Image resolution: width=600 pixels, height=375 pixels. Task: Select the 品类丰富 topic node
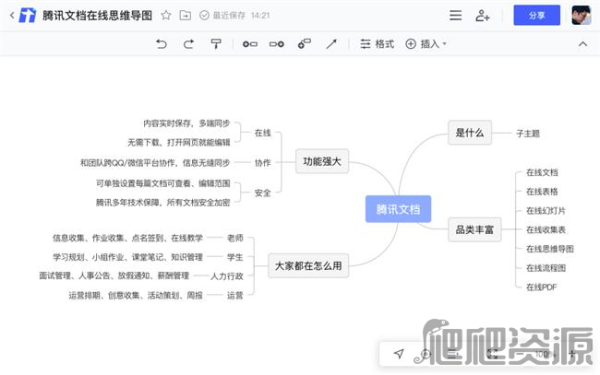474,230
